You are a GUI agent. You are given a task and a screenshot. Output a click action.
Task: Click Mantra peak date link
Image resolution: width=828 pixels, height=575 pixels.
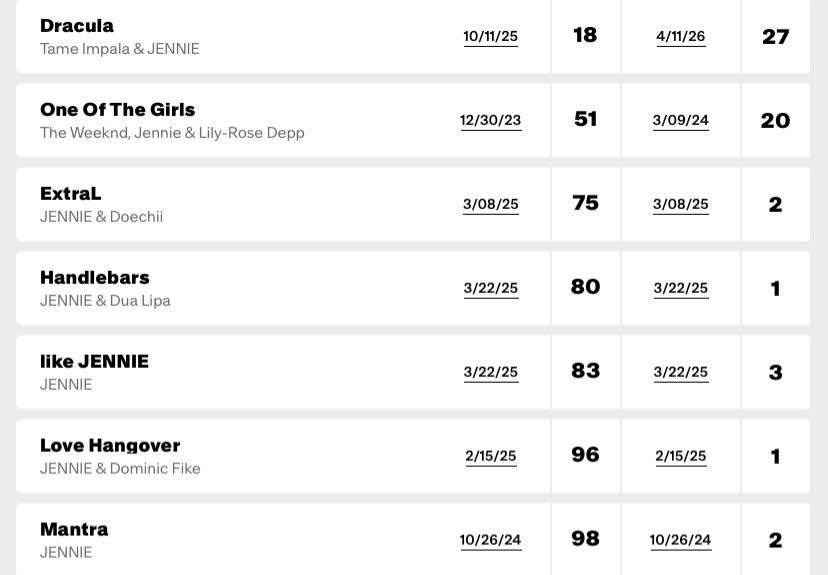tap(680, 540)
